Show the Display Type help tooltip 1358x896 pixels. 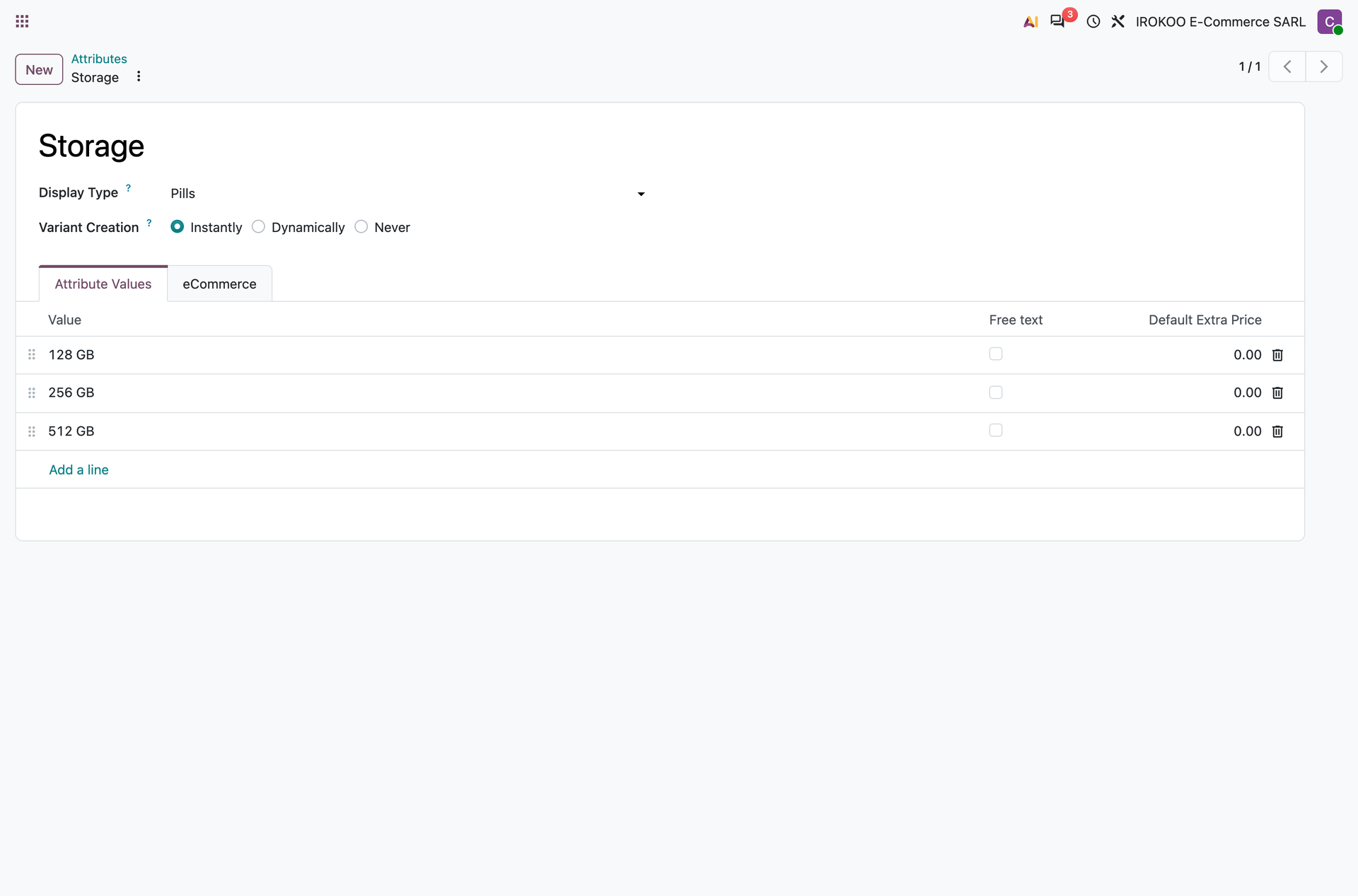pyautogui.click(x=128, y=187)
